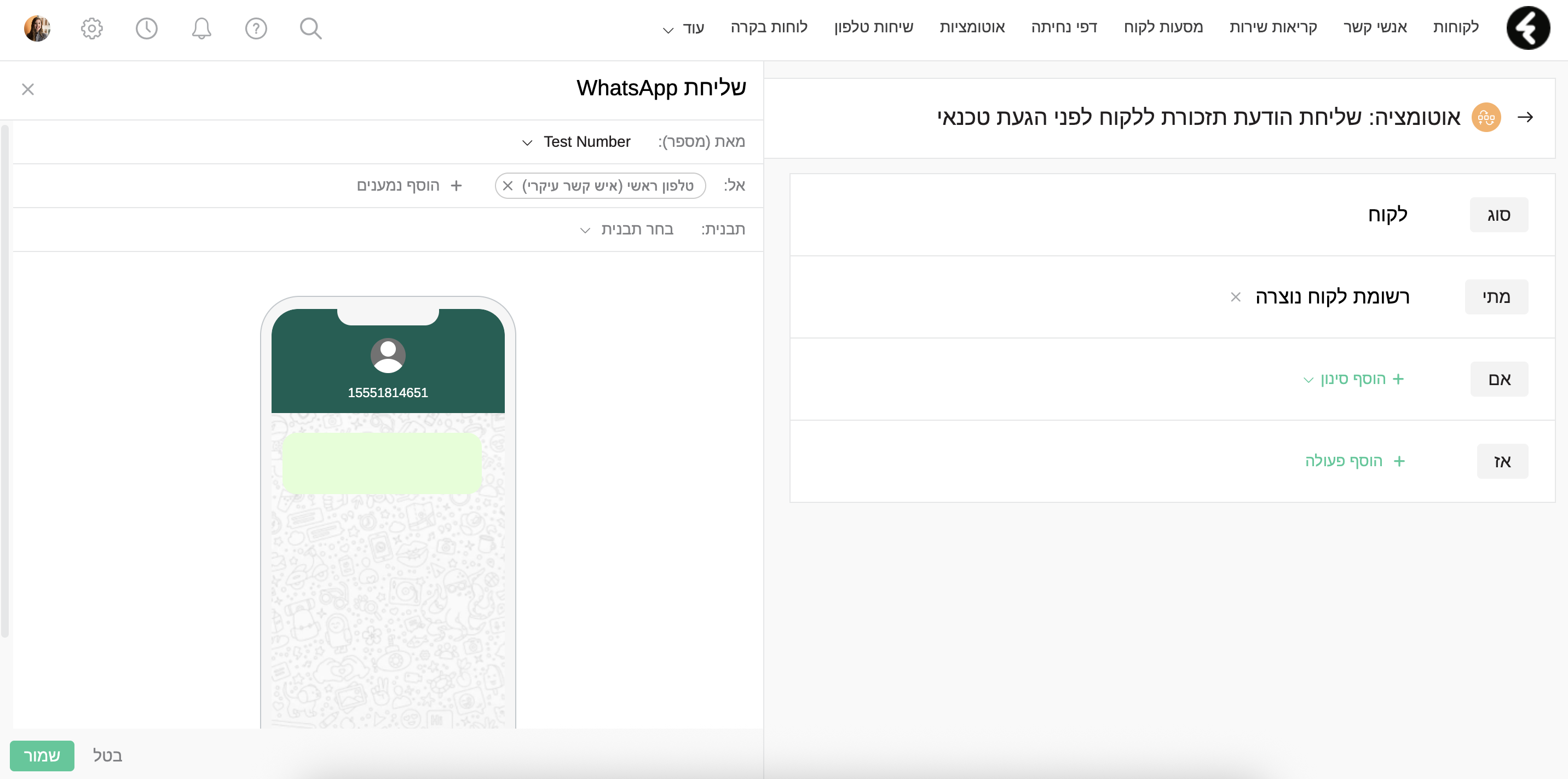The width and height of the screenshot is (1568, 779).
Task: Click the בטל cancel button
Action: 108,756
